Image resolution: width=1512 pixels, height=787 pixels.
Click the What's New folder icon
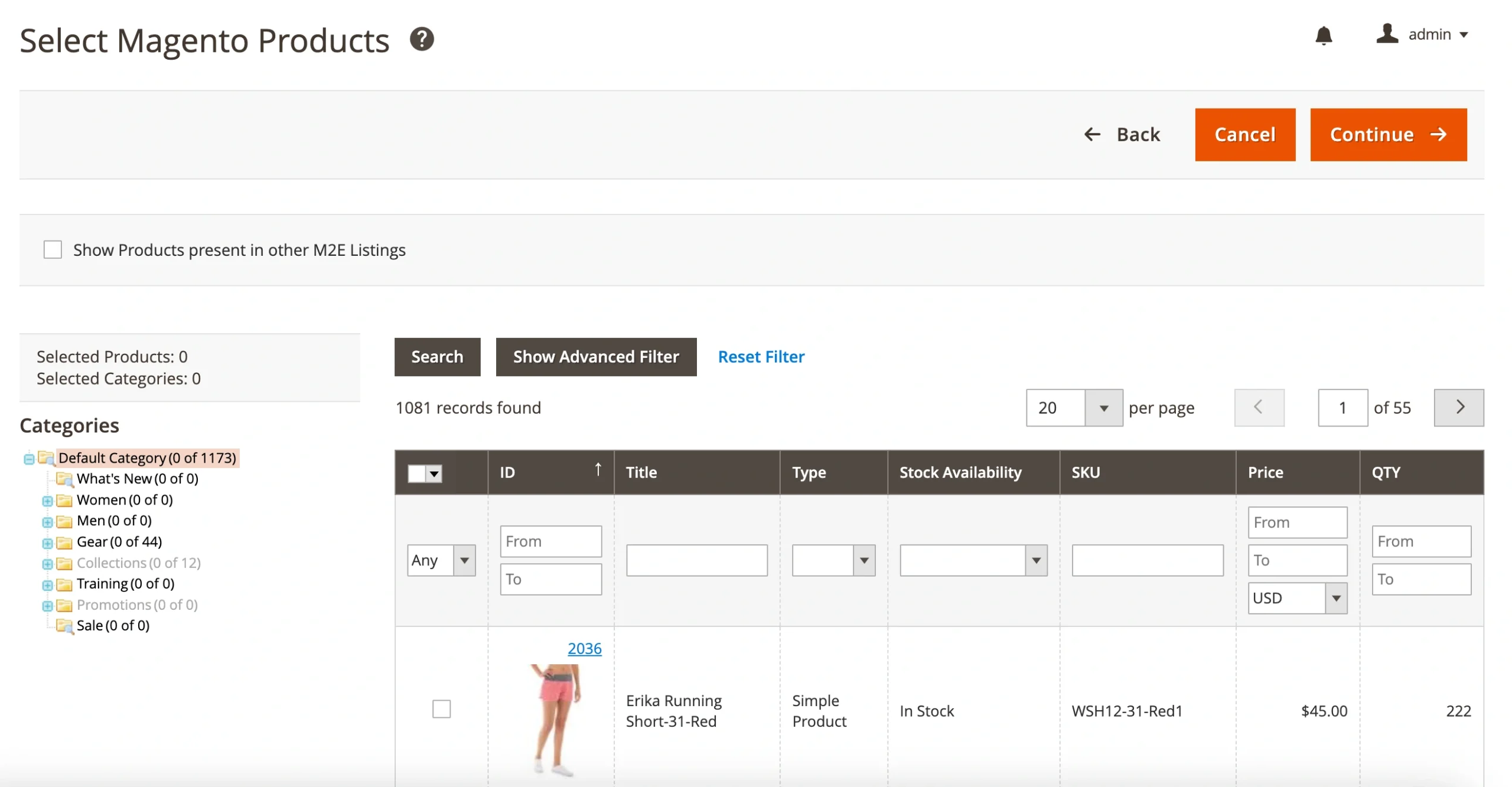point(64,479)
